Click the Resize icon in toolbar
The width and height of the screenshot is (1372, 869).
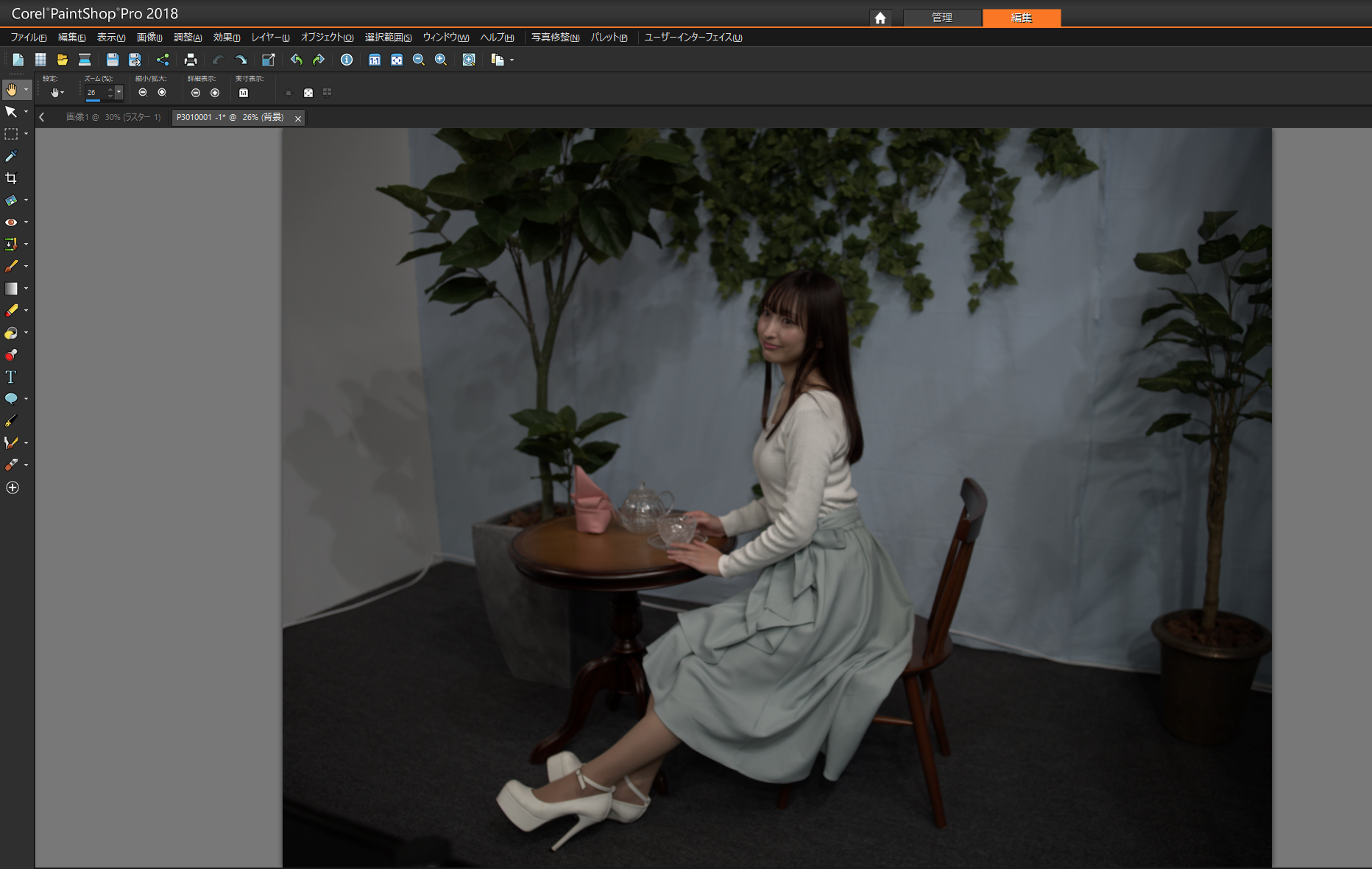click(x=269, y=60)
